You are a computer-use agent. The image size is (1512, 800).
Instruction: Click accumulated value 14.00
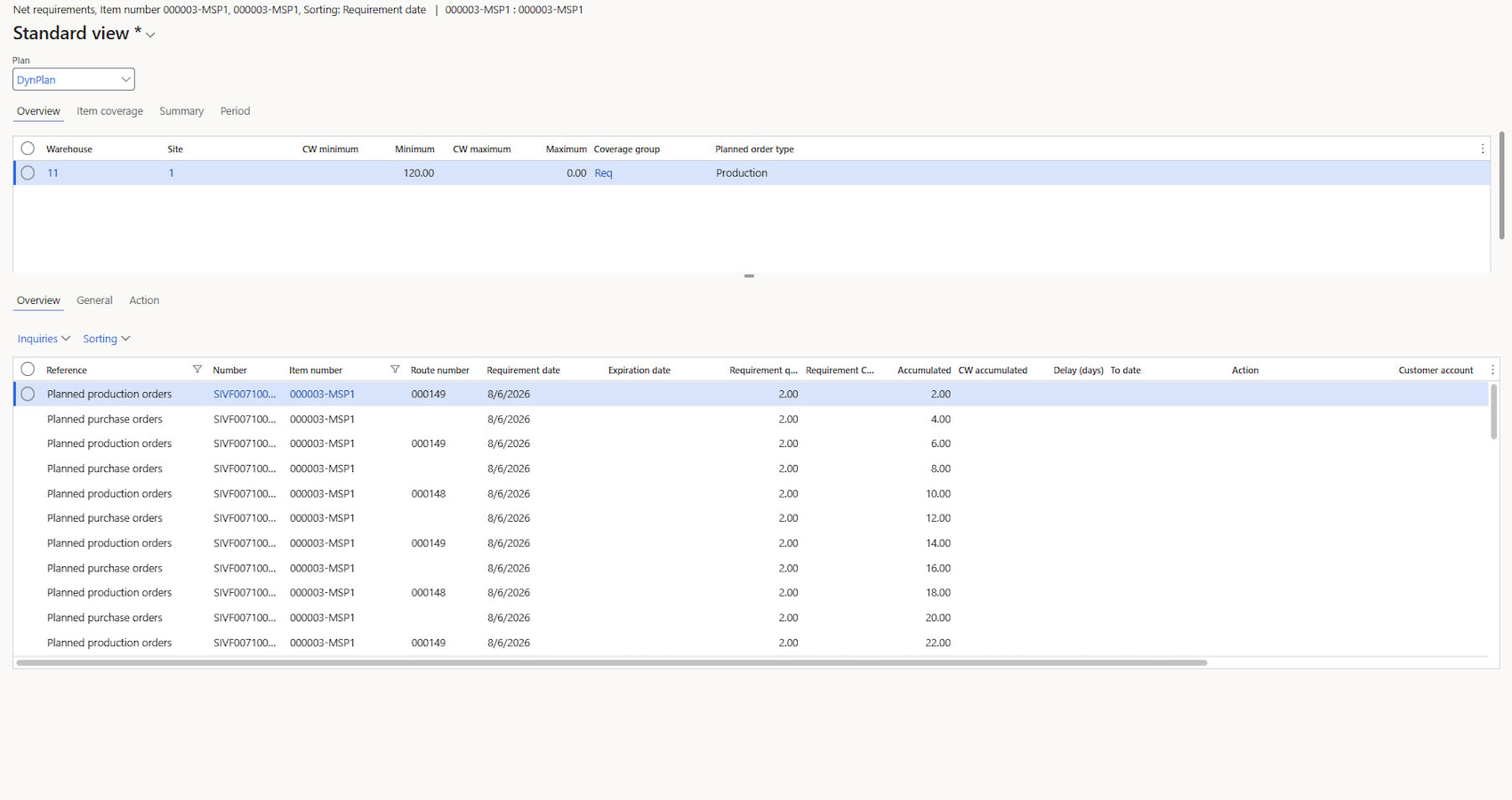937,543
